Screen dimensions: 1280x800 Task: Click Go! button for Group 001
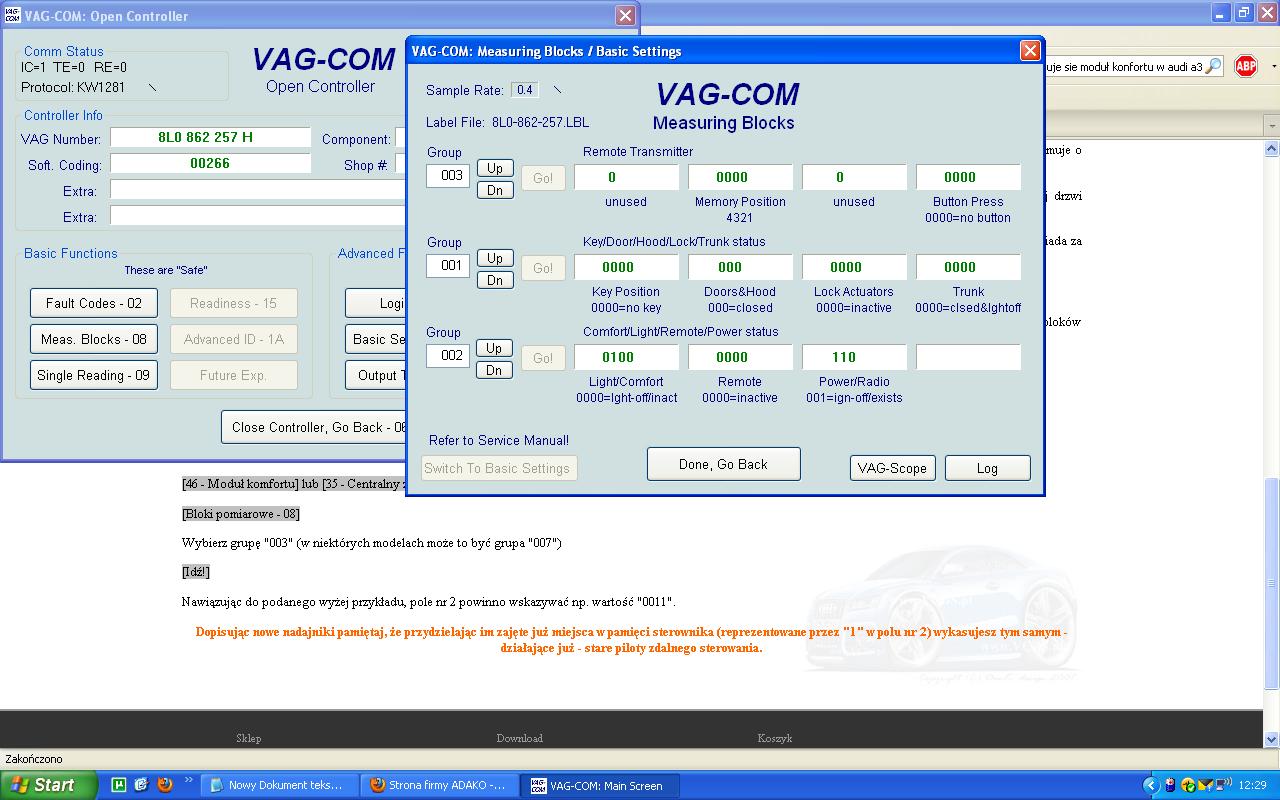coord(543,268)
